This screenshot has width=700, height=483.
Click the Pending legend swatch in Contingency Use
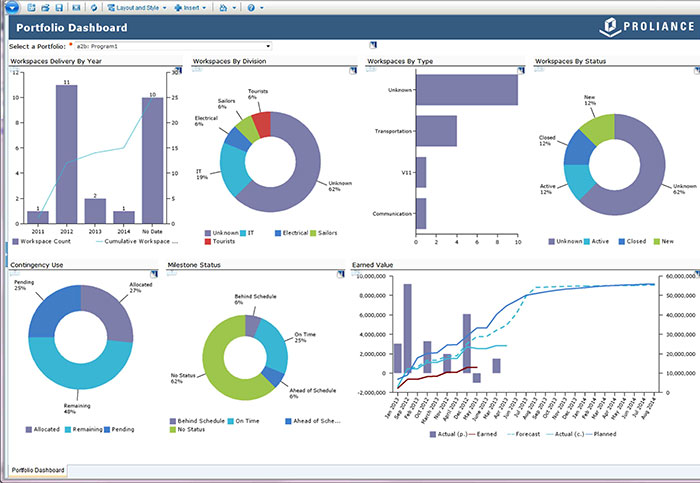pos(107,429)
